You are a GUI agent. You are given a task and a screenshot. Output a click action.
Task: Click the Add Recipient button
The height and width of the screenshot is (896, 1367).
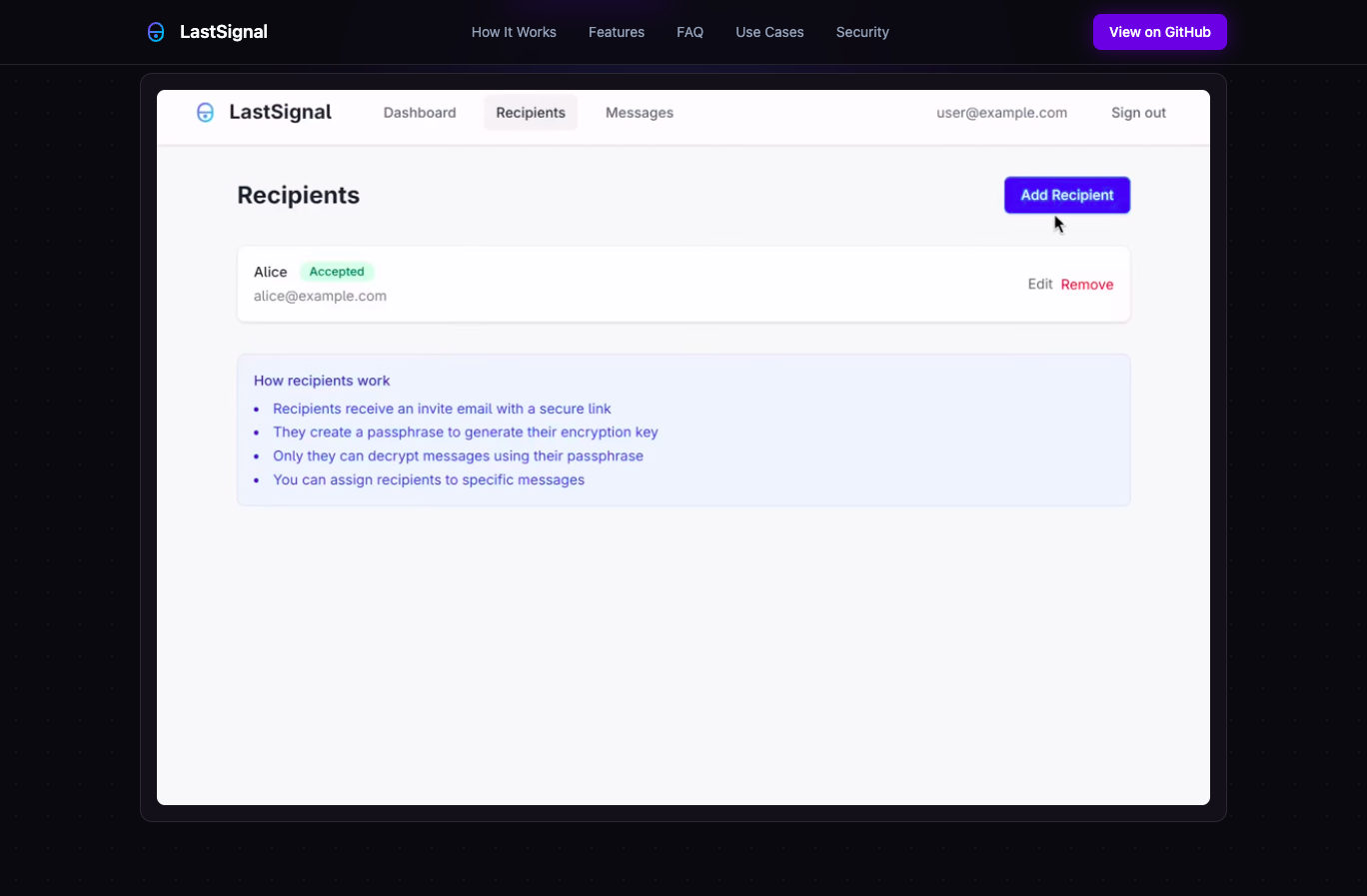[x=1067, y=195]
